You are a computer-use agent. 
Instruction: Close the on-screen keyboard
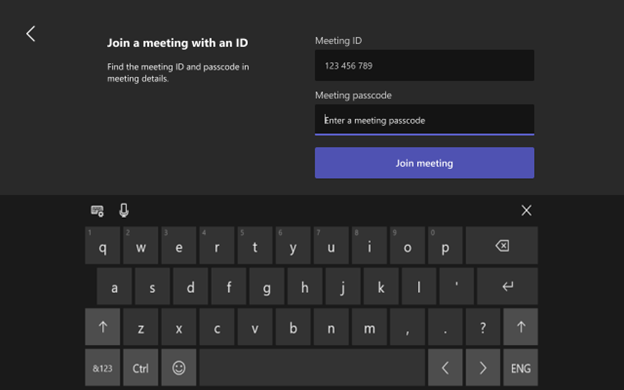(526, 211)
